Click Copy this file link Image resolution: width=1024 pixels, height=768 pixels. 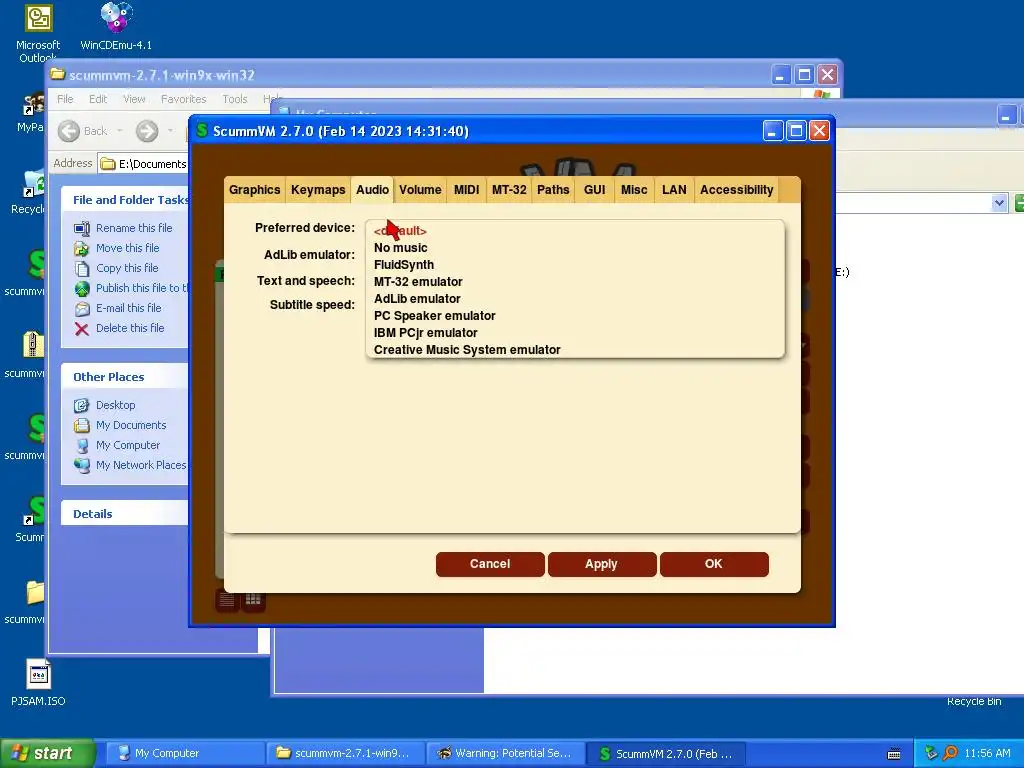(x=127, y=268)
